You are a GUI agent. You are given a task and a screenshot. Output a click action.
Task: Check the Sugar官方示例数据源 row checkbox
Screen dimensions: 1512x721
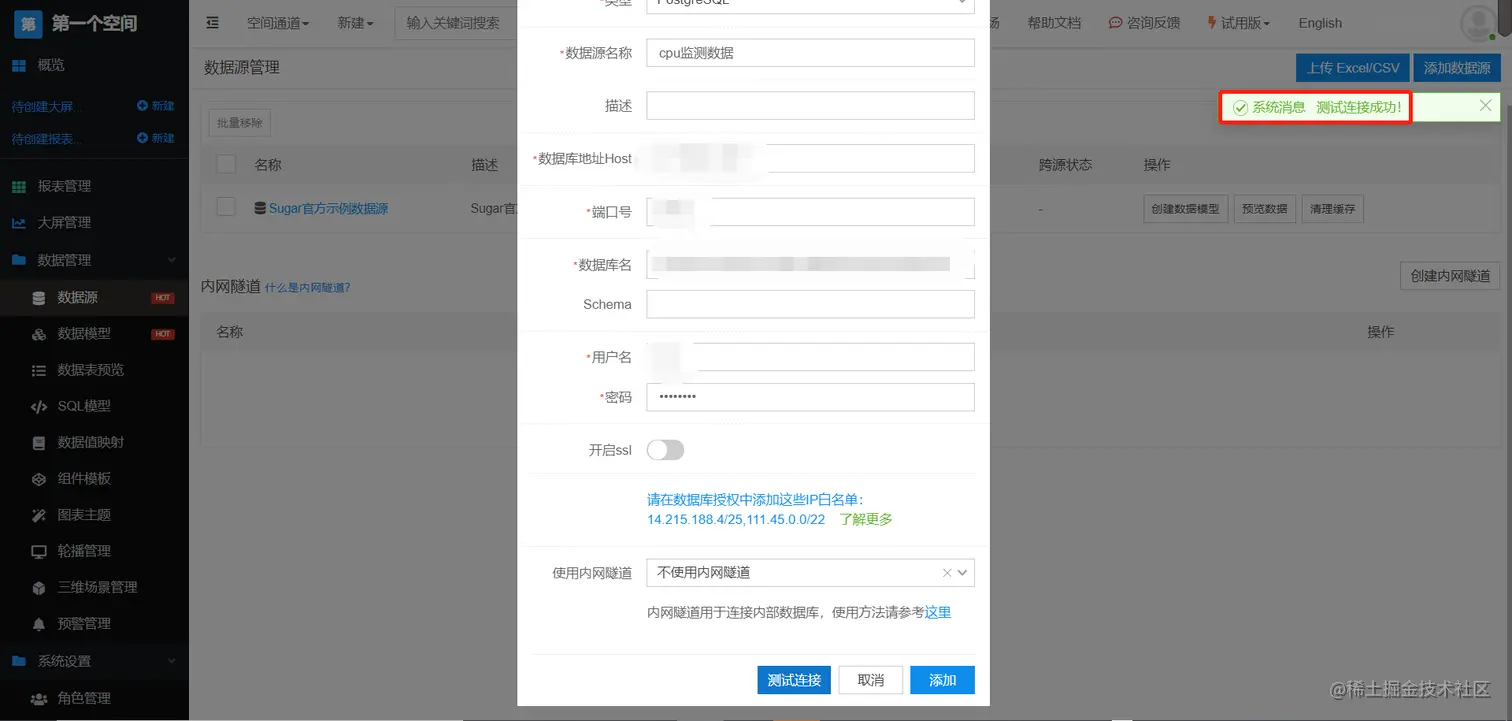pos(225,208)
